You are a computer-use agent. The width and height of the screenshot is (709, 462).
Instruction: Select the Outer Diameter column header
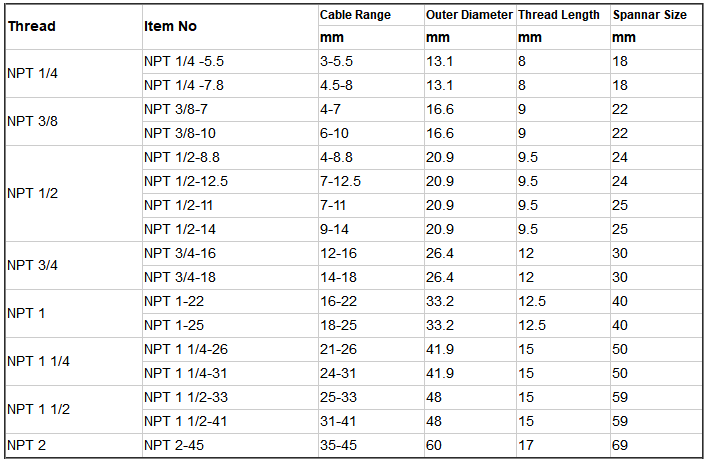point(469,15)
